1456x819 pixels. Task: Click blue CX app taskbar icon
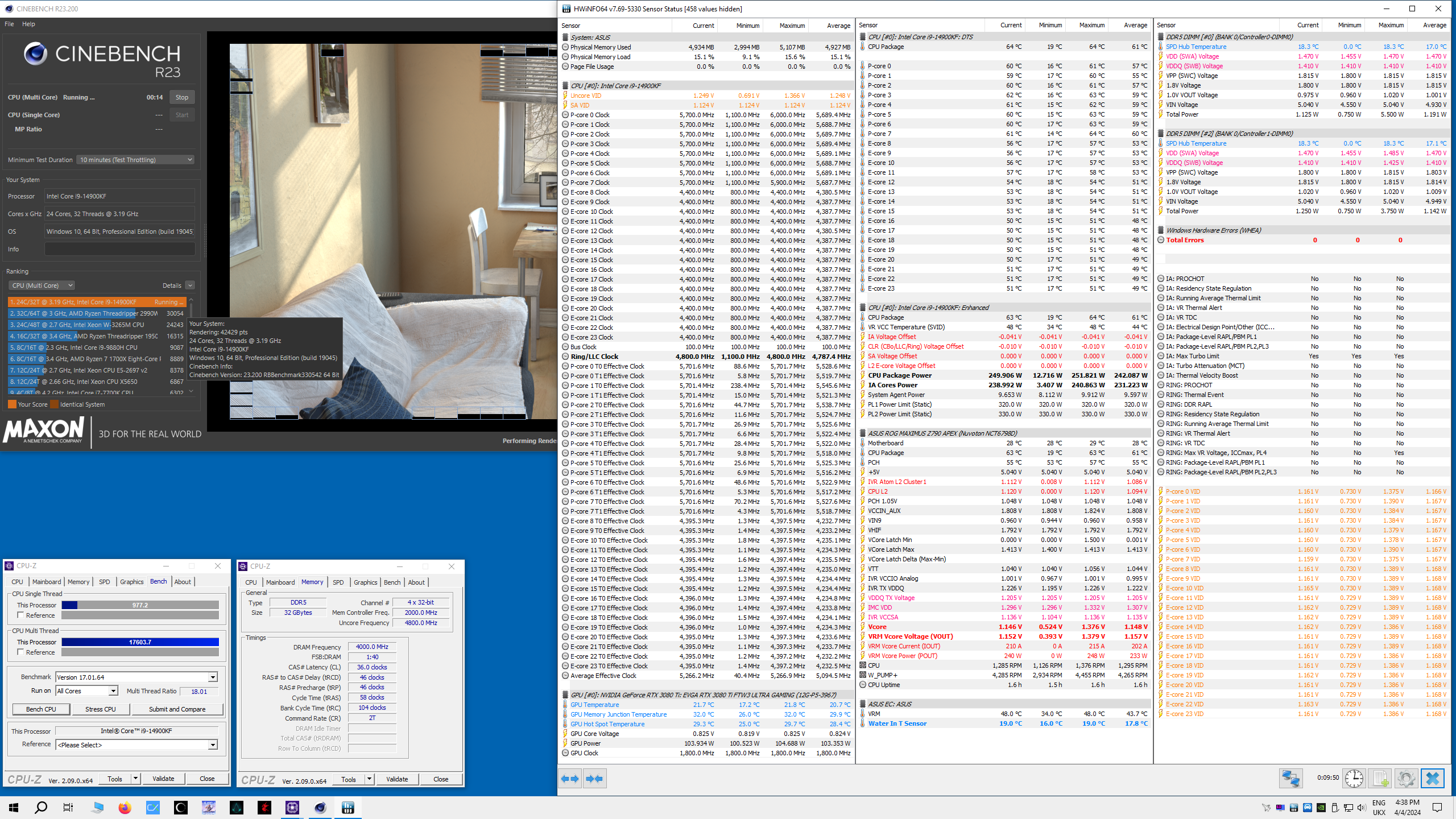[x=153, y=808]
